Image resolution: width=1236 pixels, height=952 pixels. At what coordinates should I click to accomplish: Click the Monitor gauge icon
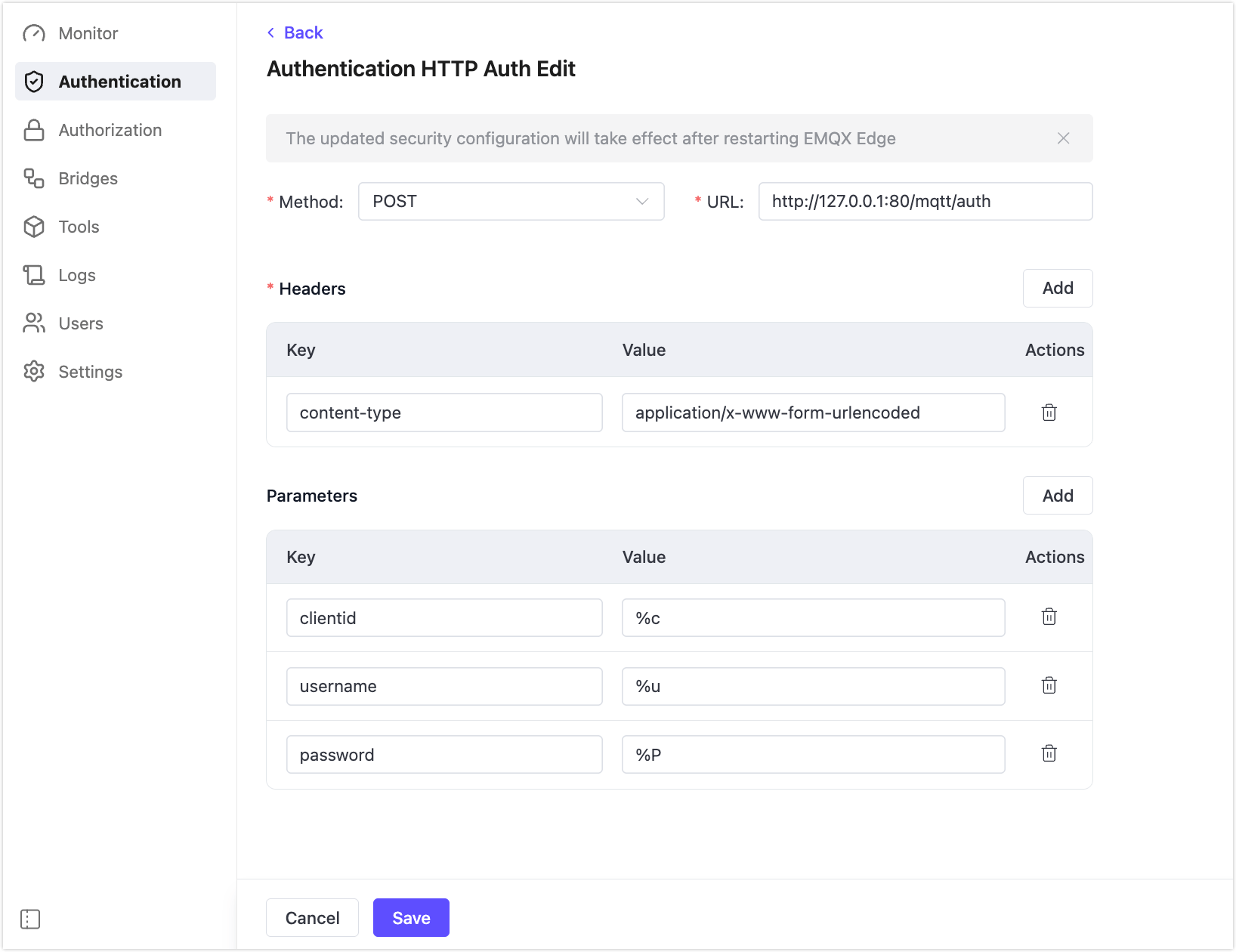[x=34, y=33]
